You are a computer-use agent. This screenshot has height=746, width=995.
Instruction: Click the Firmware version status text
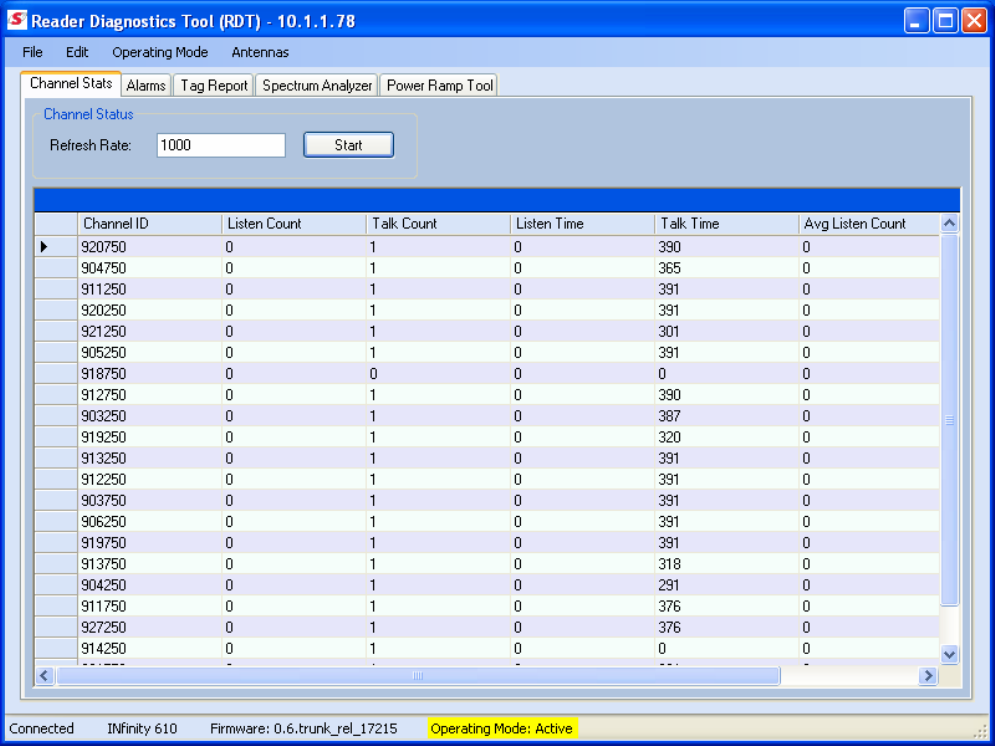[x=303, y=728]
